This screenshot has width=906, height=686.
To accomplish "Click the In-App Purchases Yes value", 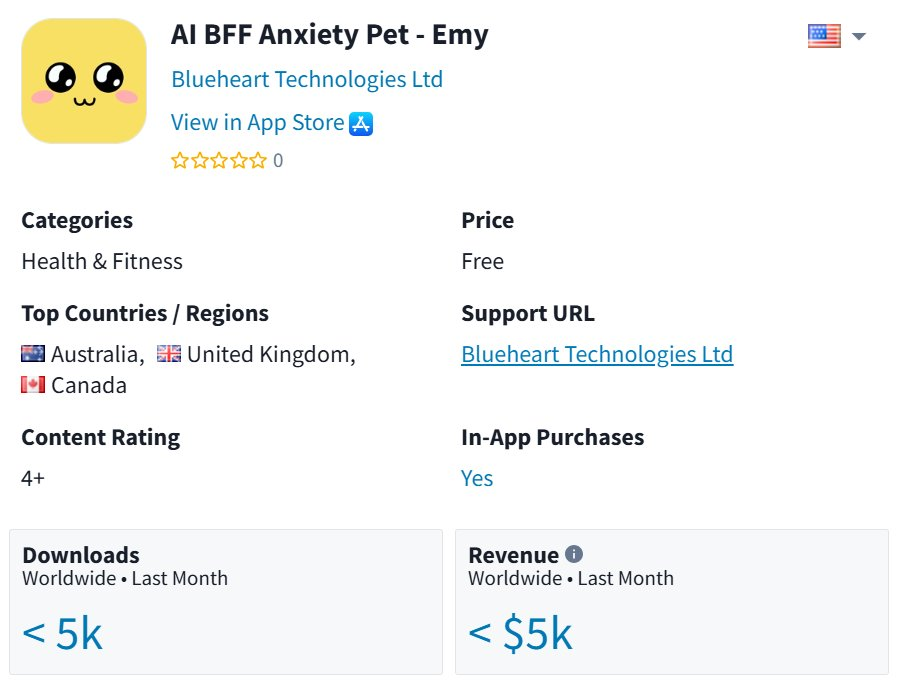I will tap(477, 478).
